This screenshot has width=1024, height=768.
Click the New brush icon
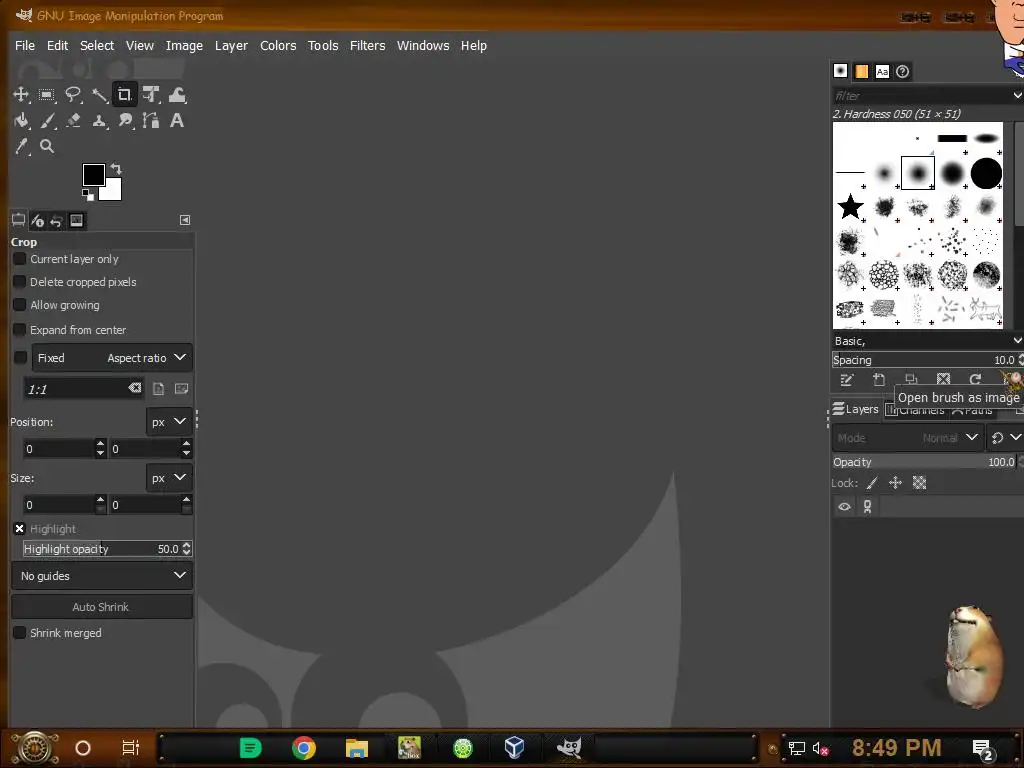(x=879, y=379)
